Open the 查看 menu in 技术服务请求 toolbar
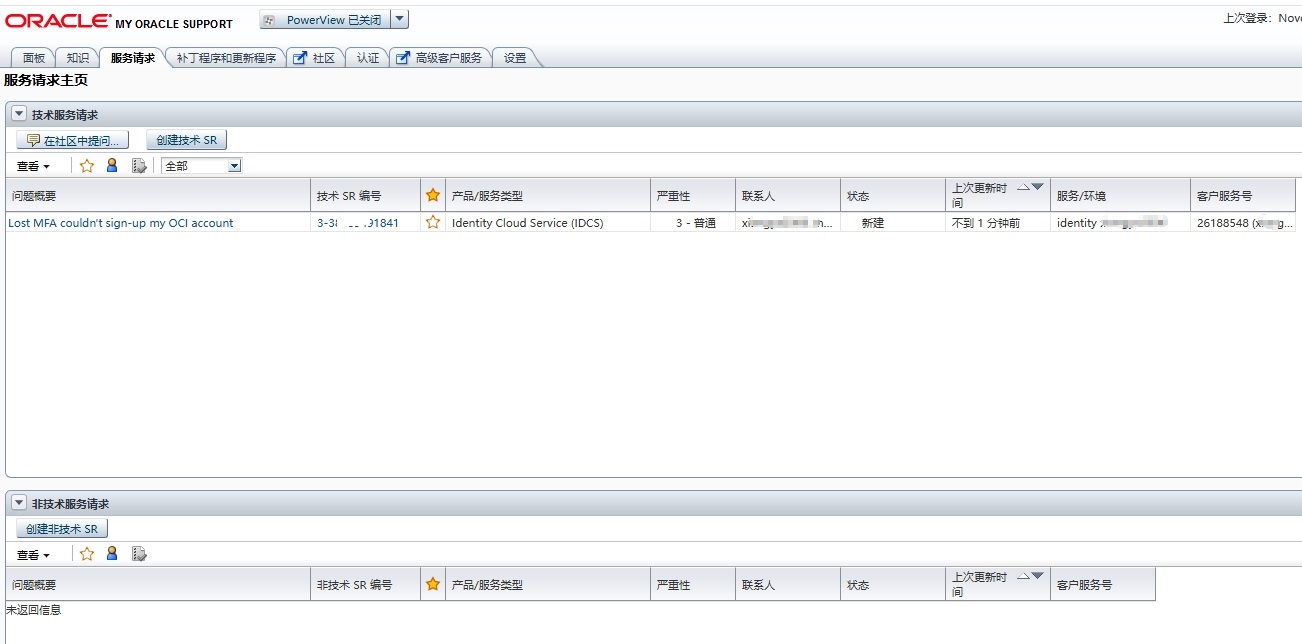The height and width of the screenshot is (644, 1302). tap(33, 166)
